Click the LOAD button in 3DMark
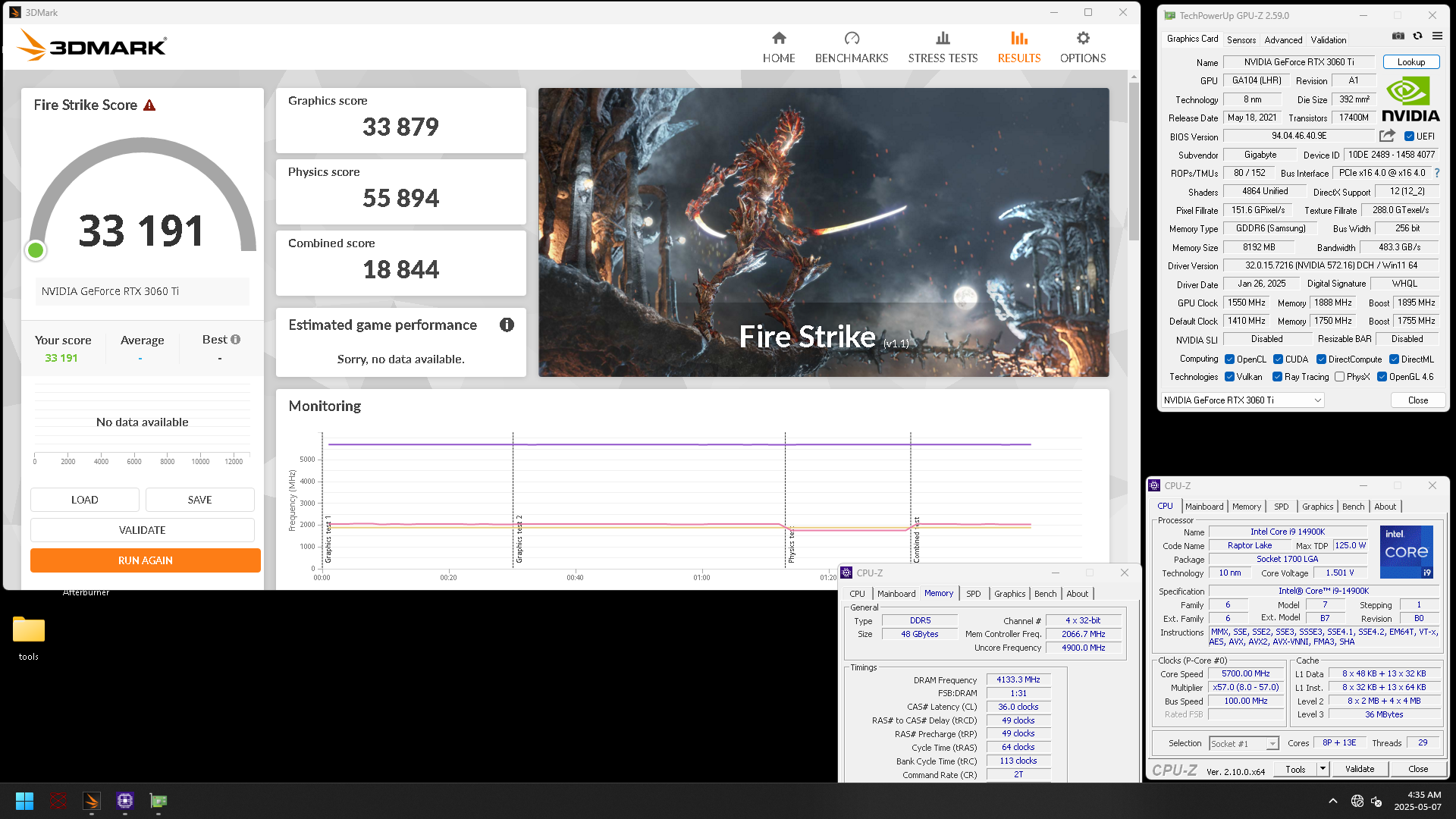Image resolution: width=1456 pixels, height=819 pixels. [x=85, y=500]
